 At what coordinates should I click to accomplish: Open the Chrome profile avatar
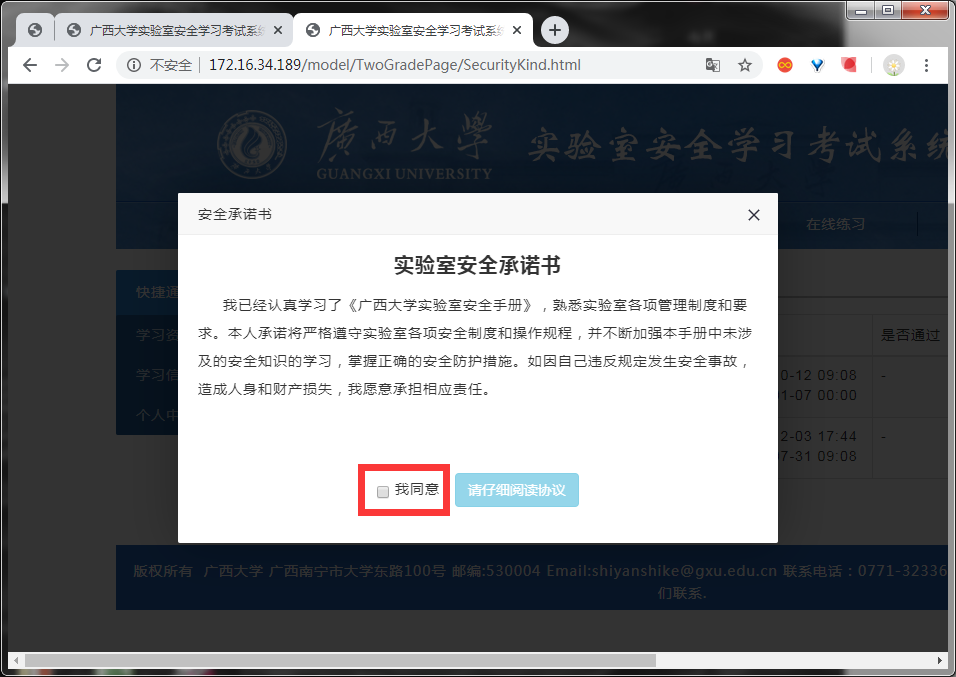[x=894, y=65]
